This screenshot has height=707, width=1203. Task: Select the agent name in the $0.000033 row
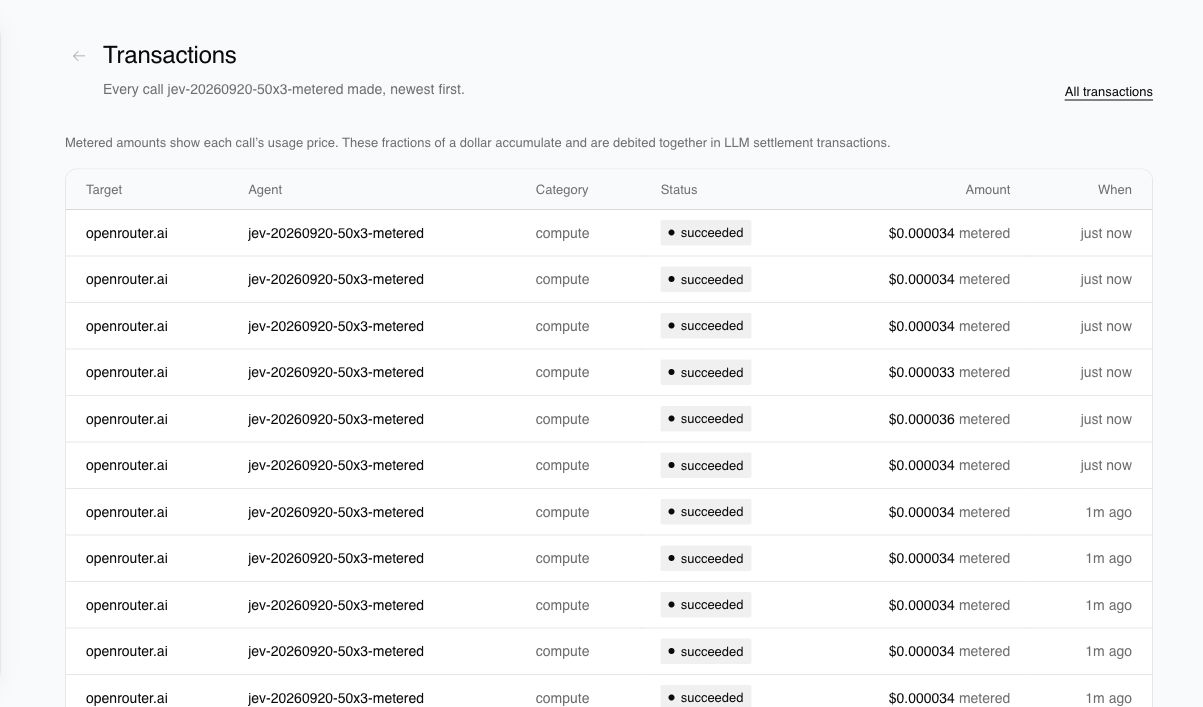click(336, 373)
